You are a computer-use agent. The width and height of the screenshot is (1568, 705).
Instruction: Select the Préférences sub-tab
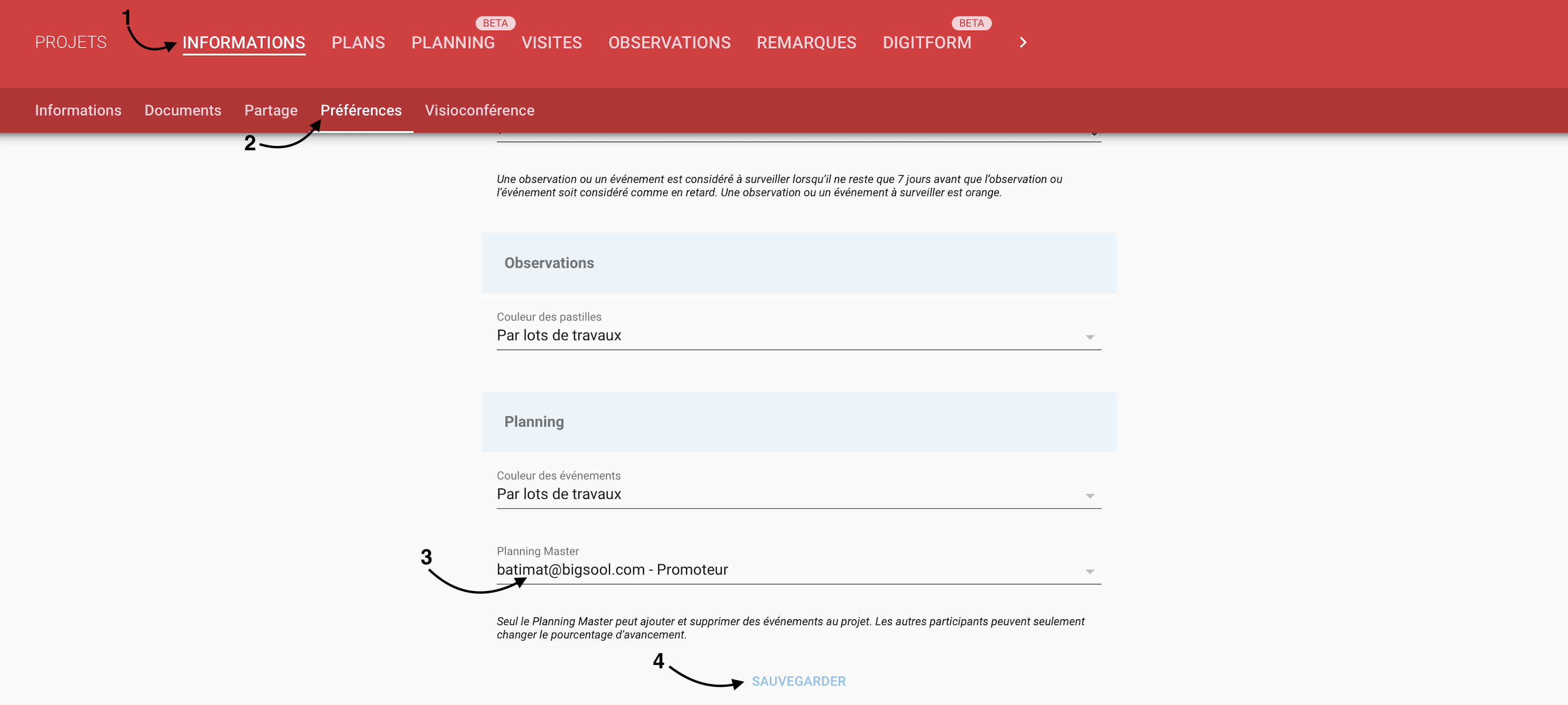click(361, 110)
